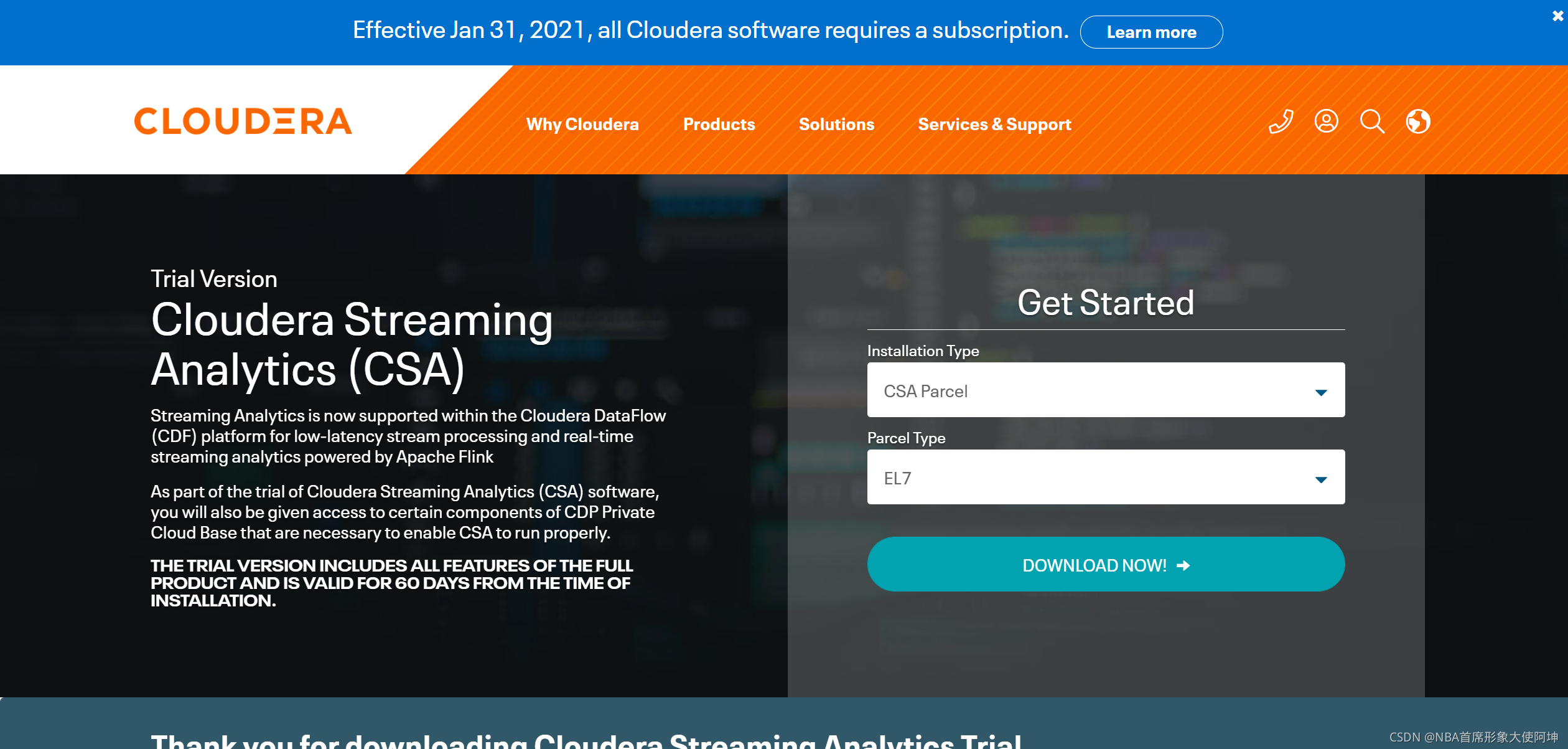Click the Services and Support tab
Image resolution: width=1568 pixels, height=749 pixels.
coord(996,124)
